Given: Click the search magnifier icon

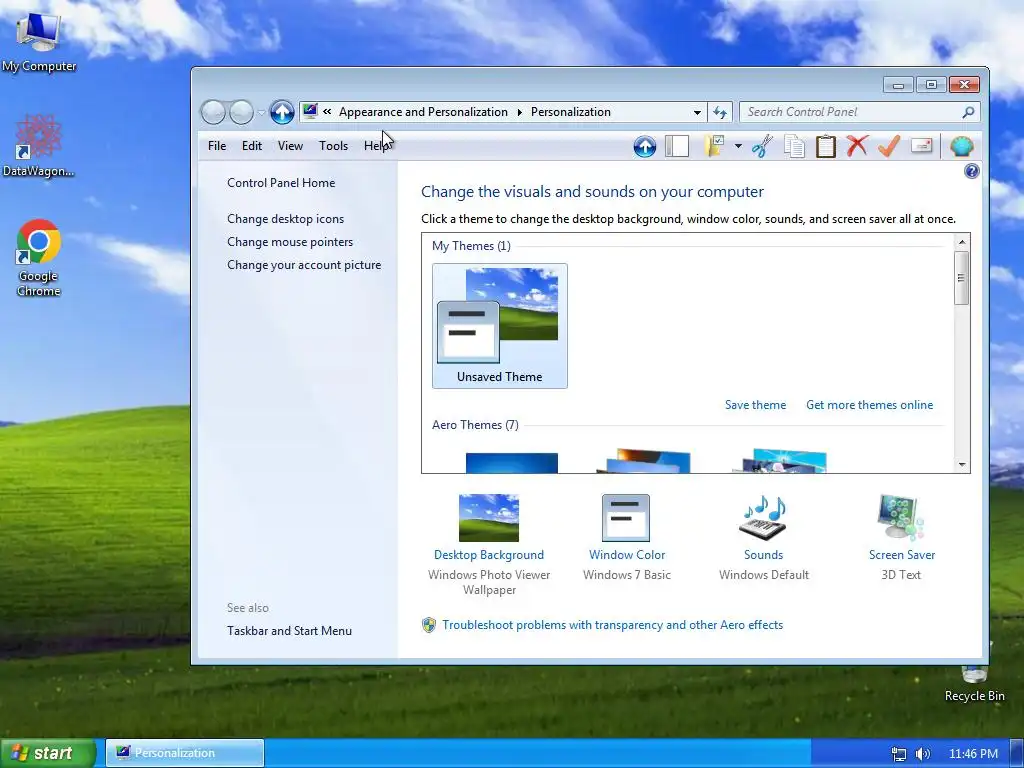Looking at the screenshot, I should (968, 112).
